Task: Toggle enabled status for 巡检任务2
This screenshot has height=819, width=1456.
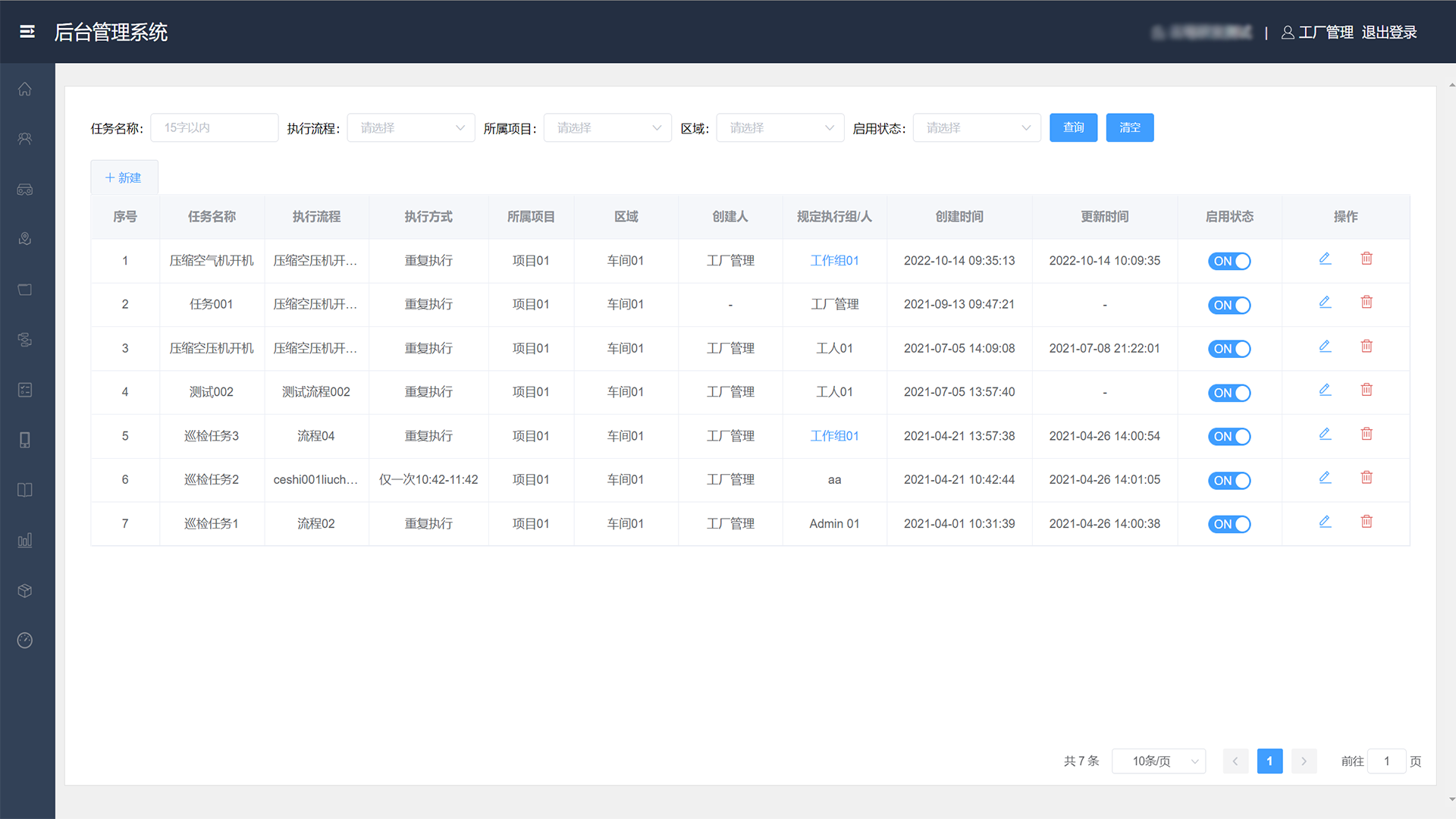Action: pos(1229,480)
